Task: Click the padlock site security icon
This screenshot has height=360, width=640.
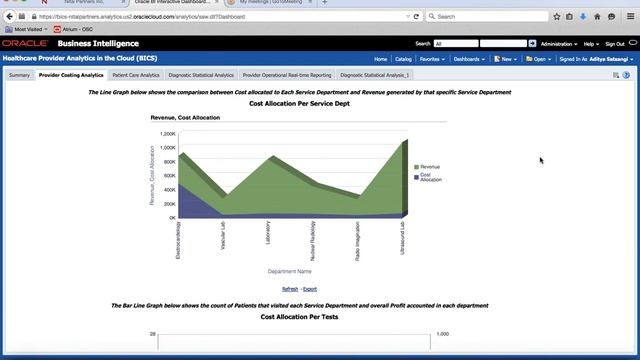Action: (x=34, y=17)
